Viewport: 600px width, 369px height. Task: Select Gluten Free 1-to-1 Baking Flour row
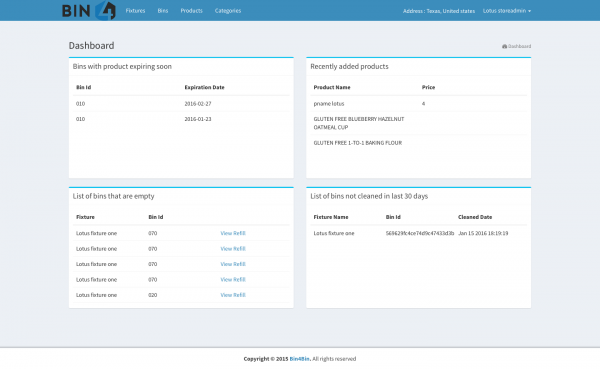click(419, 143)
